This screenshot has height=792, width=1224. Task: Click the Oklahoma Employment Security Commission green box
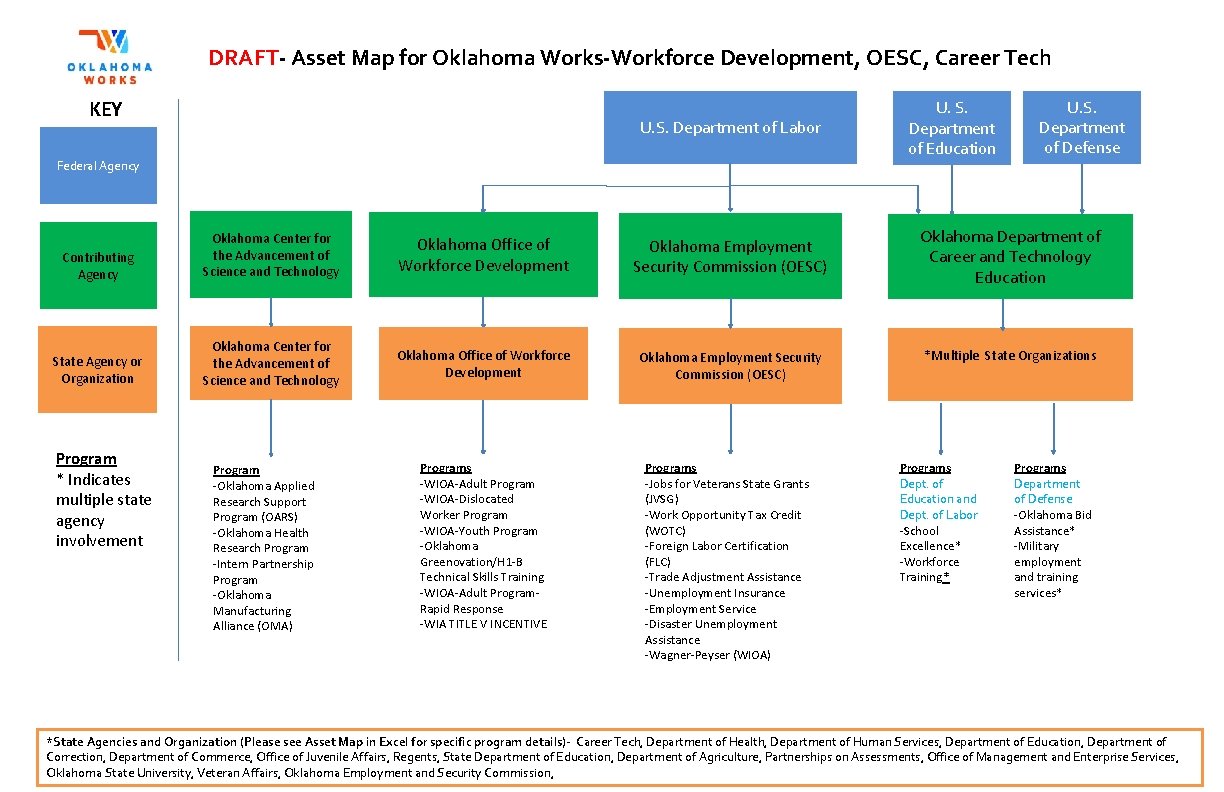(729, 255)
